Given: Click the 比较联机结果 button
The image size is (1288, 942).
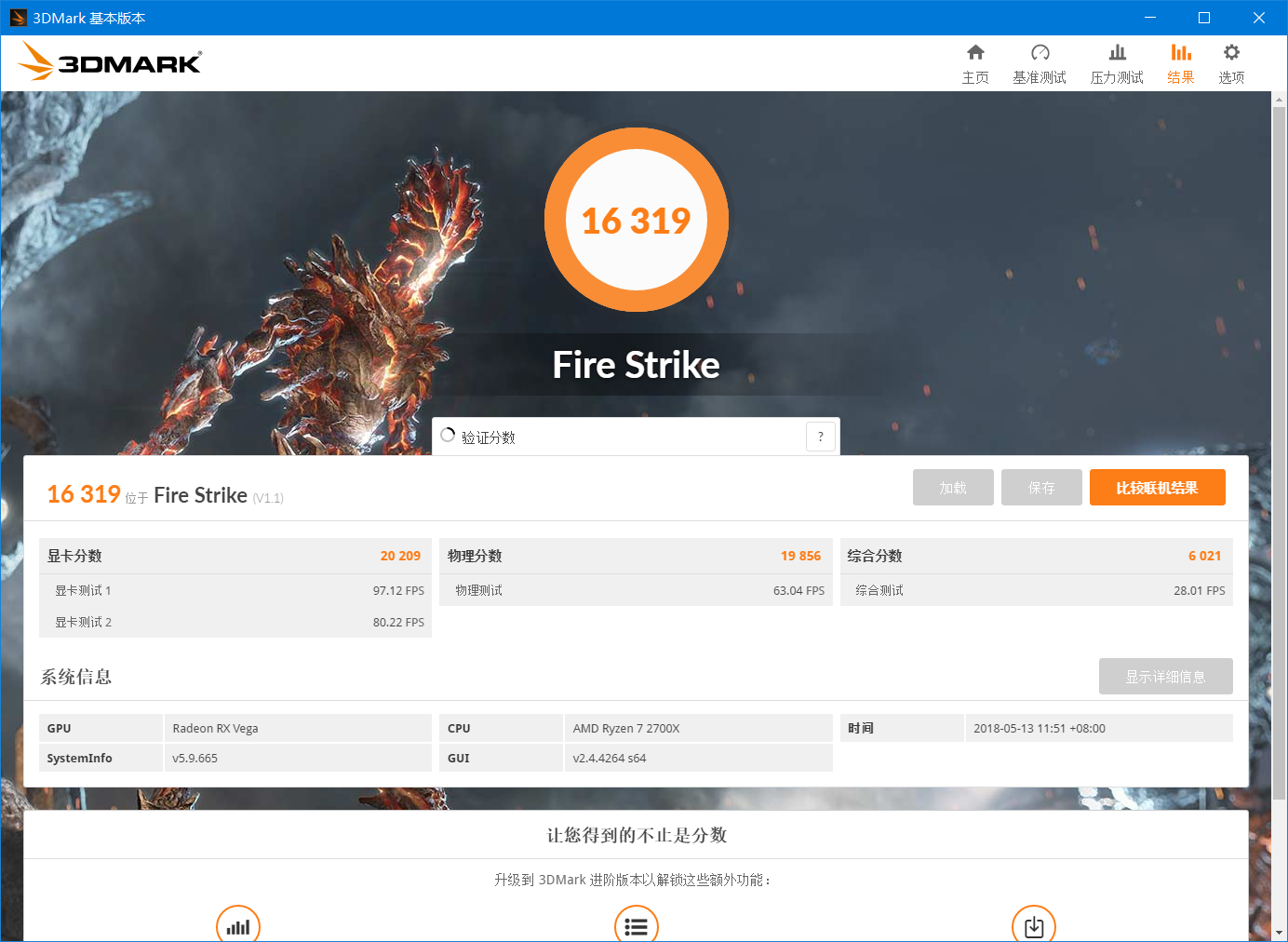Looking at the screenshot, I should 1157,488.
